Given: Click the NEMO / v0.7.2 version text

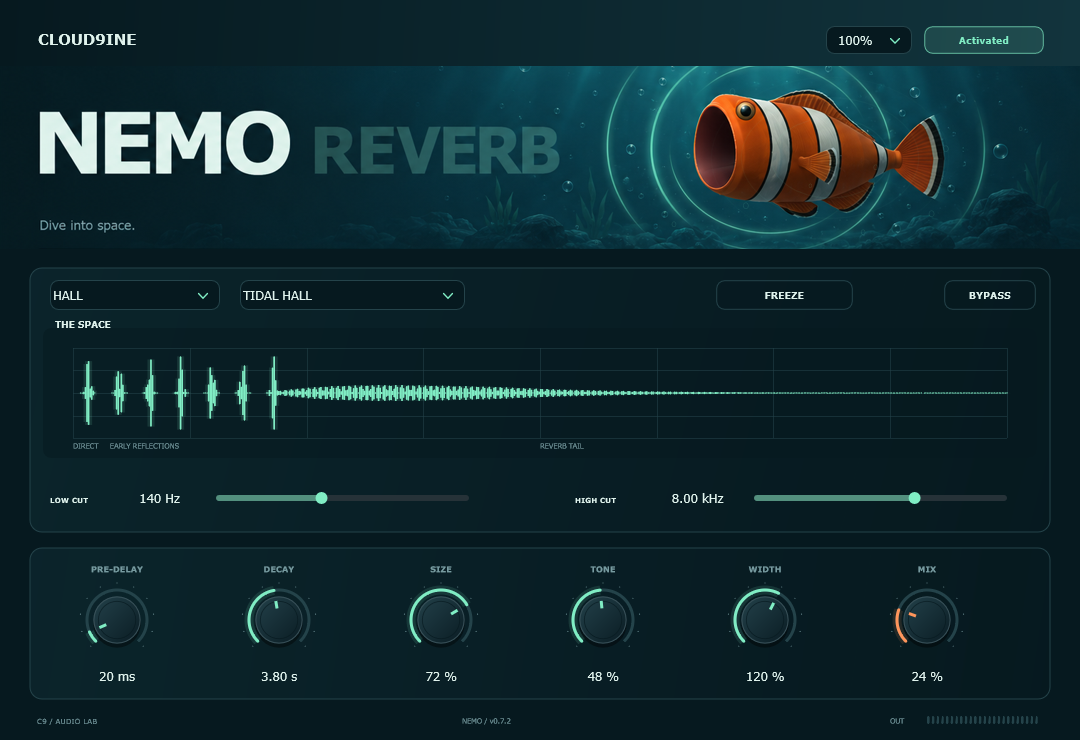Looking at the screenshot, I should click(x=486, y=721).
